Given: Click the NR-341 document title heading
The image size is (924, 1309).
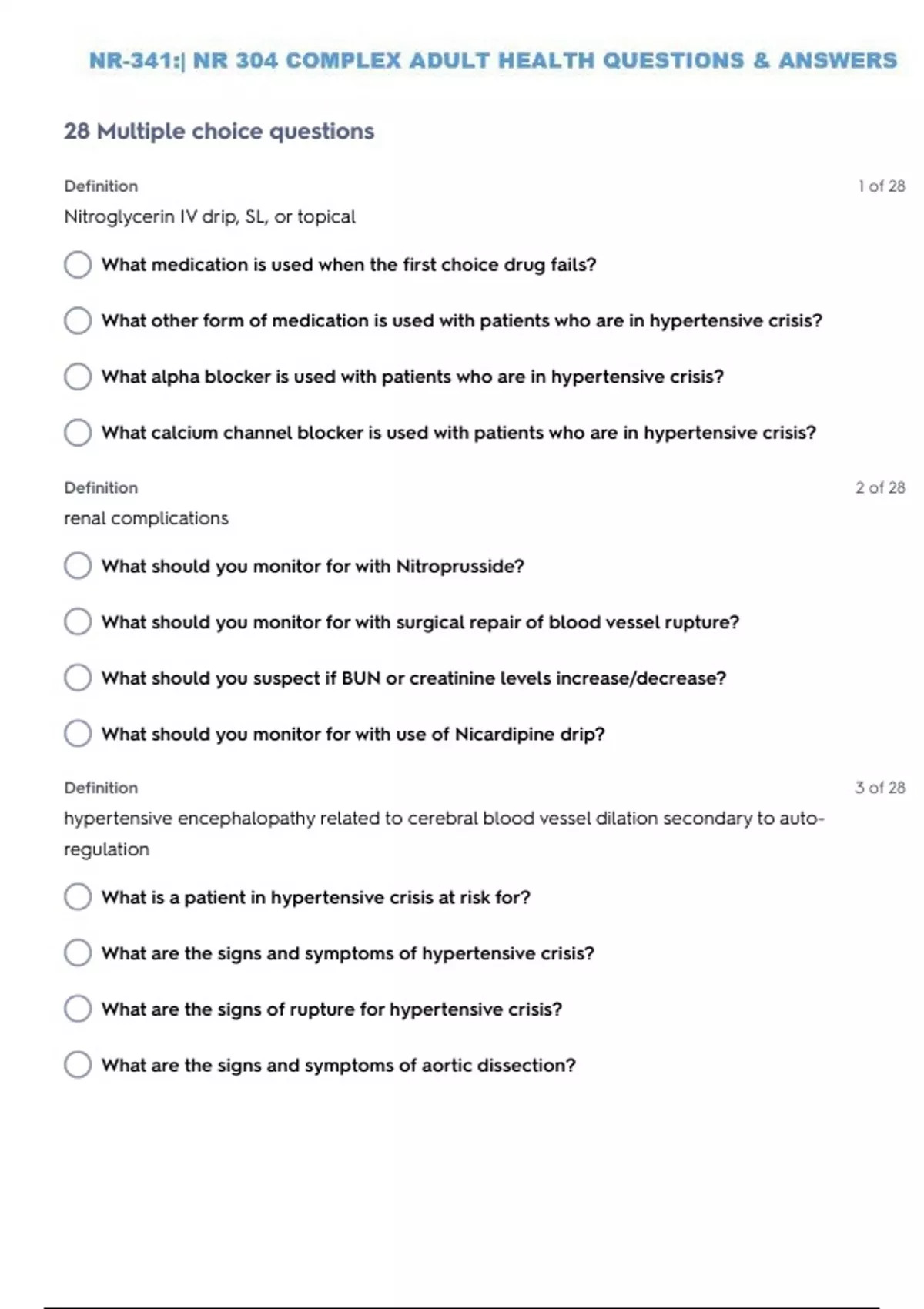Looking at the screenshot, I should coord(493,60).
